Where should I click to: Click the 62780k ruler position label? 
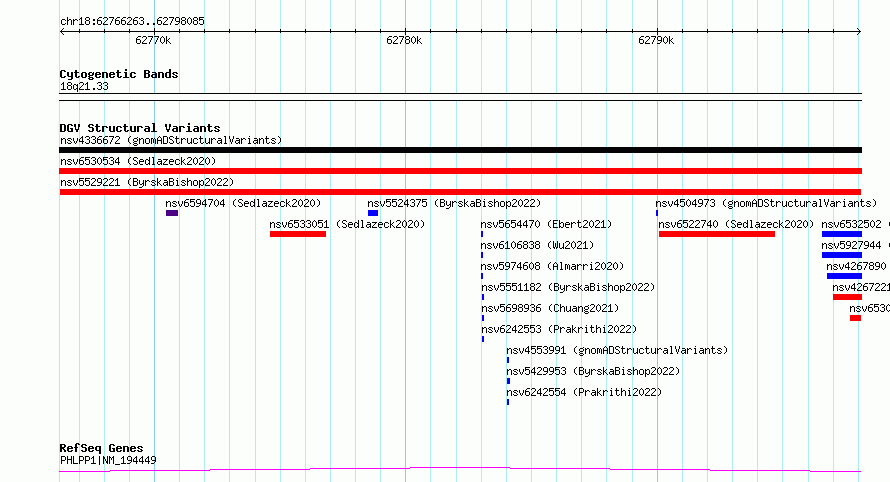[x=404, y=40]
